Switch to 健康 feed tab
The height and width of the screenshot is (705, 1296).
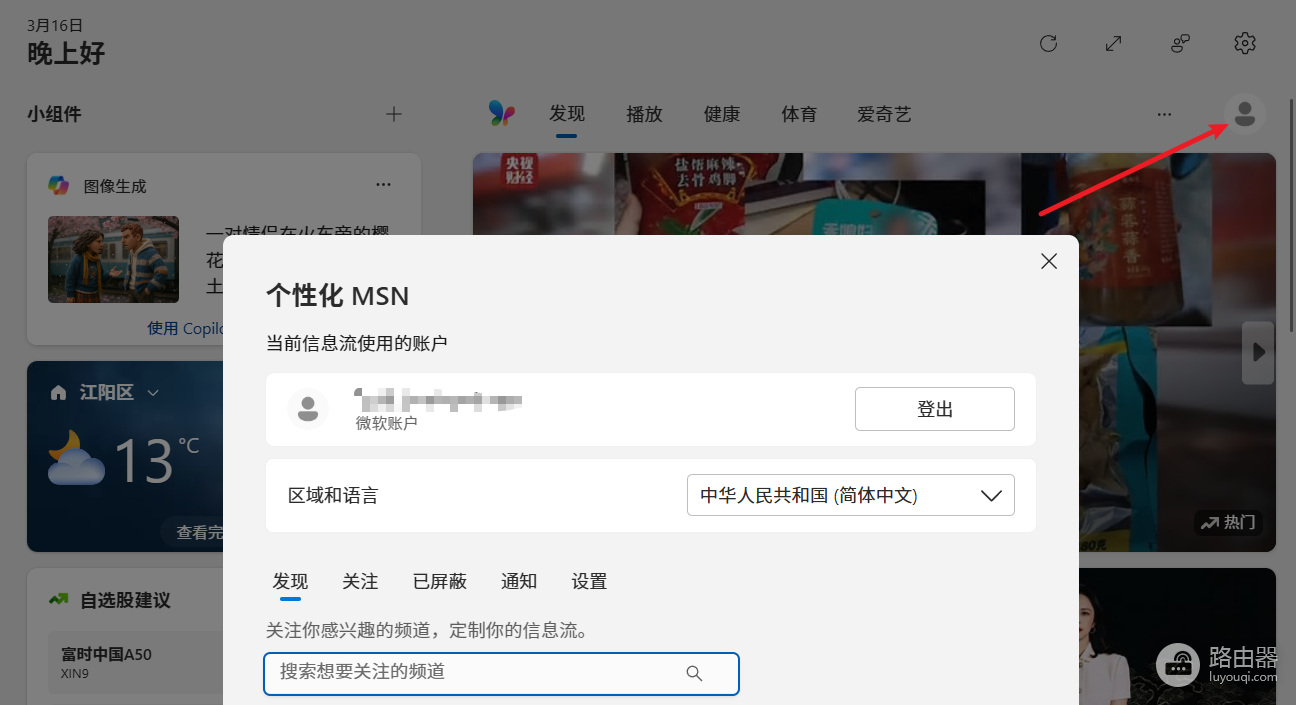pyautogui.click(x=722, y=114)
